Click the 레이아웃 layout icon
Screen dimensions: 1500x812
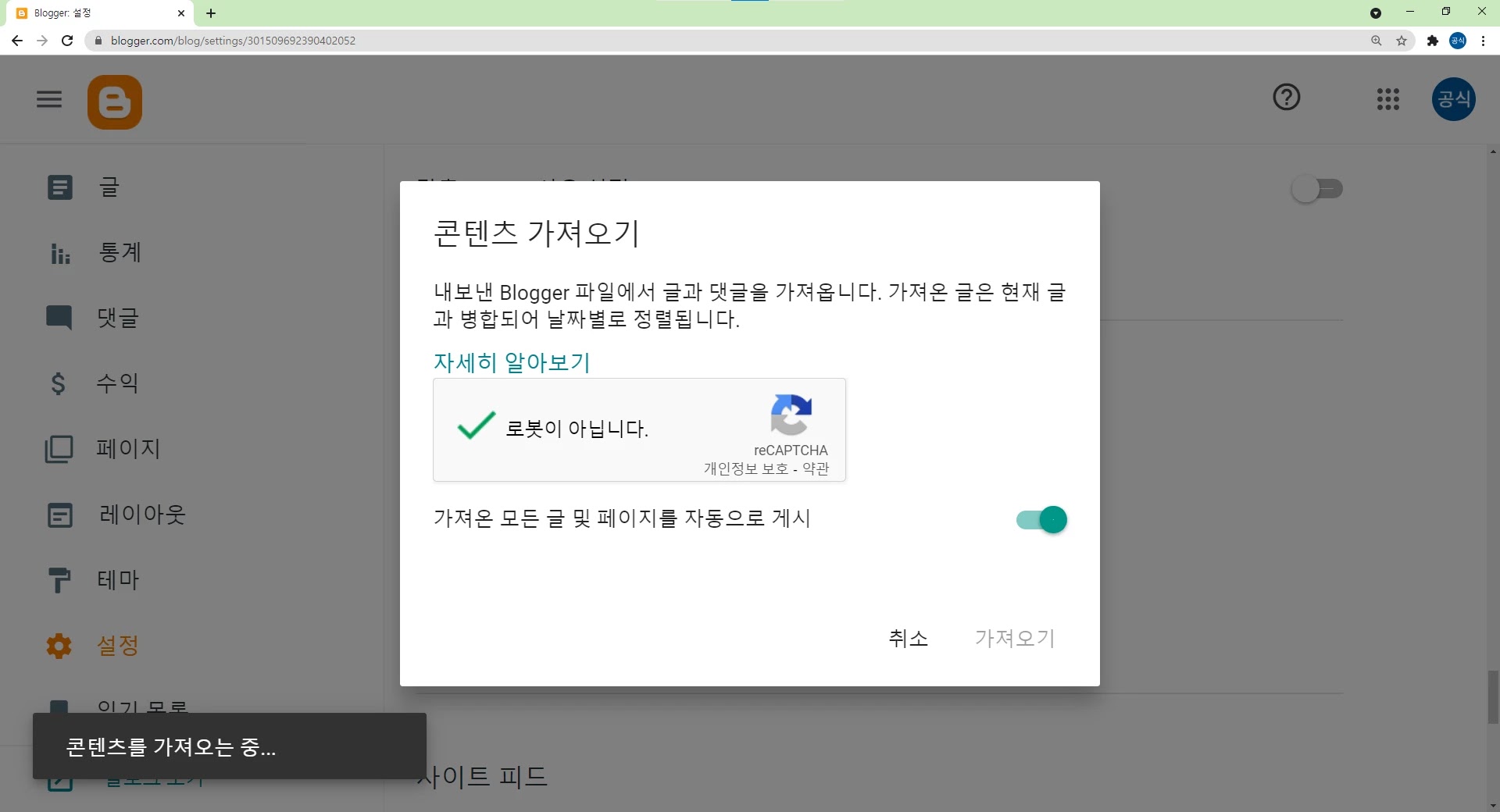[x=60, y=515]
